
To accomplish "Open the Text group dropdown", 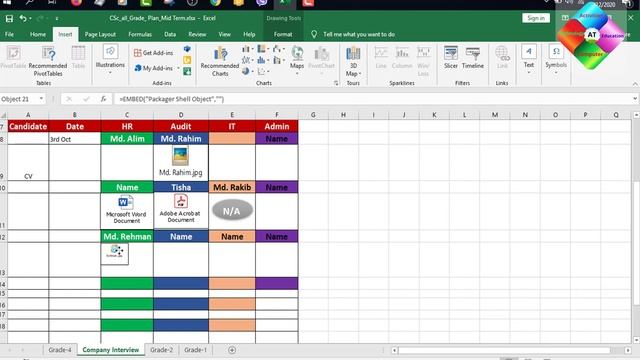I will pos(529,60).
